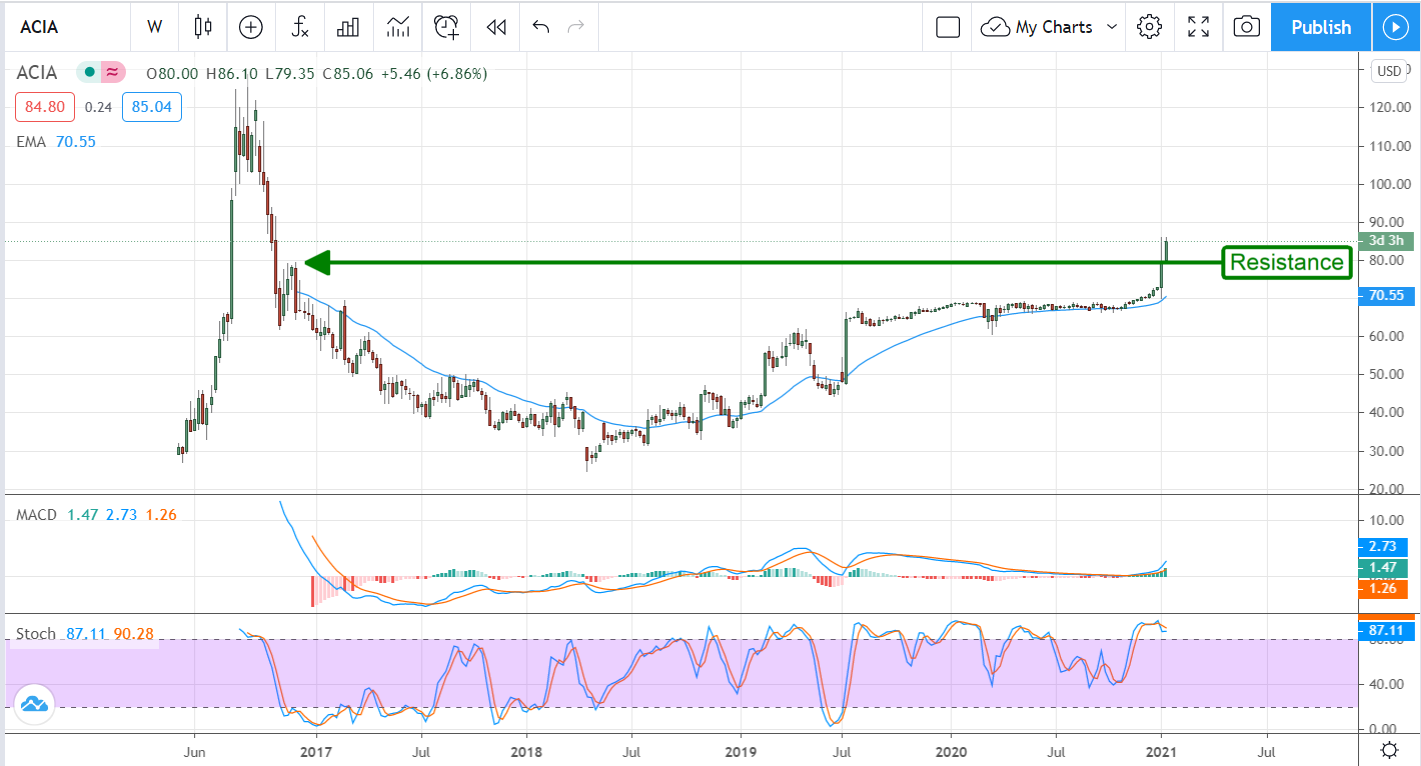Click the Publish button
The image size is (1421, 766).
click(1321, 27)
